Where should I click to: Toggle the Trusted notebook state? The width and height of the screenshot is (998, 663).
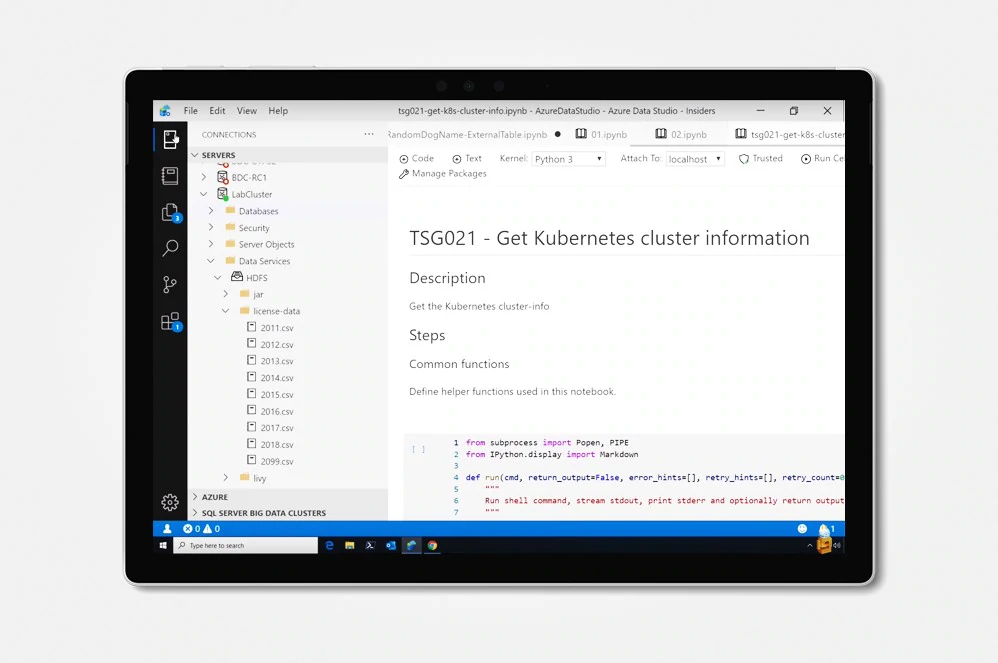click(761, 158)
